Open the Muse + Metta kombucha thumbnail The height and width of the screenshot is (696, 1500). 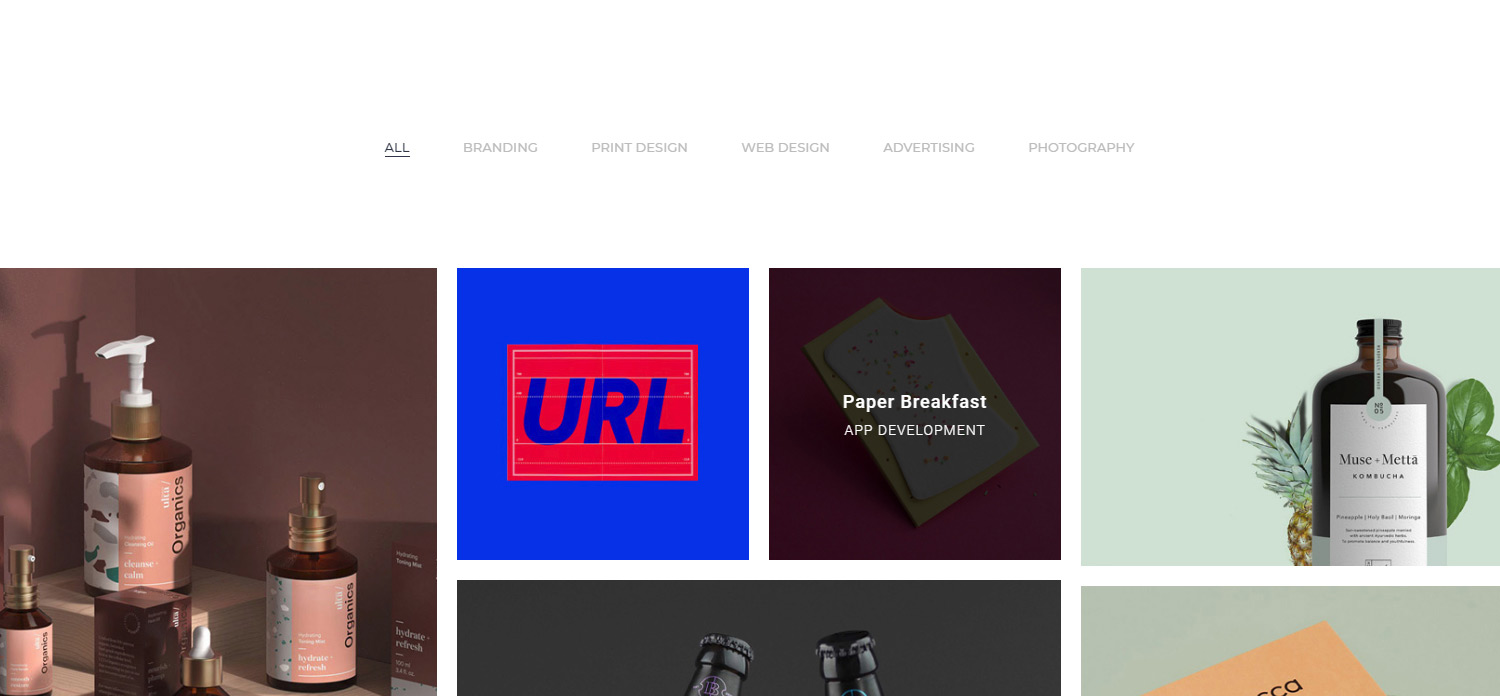1290,417
